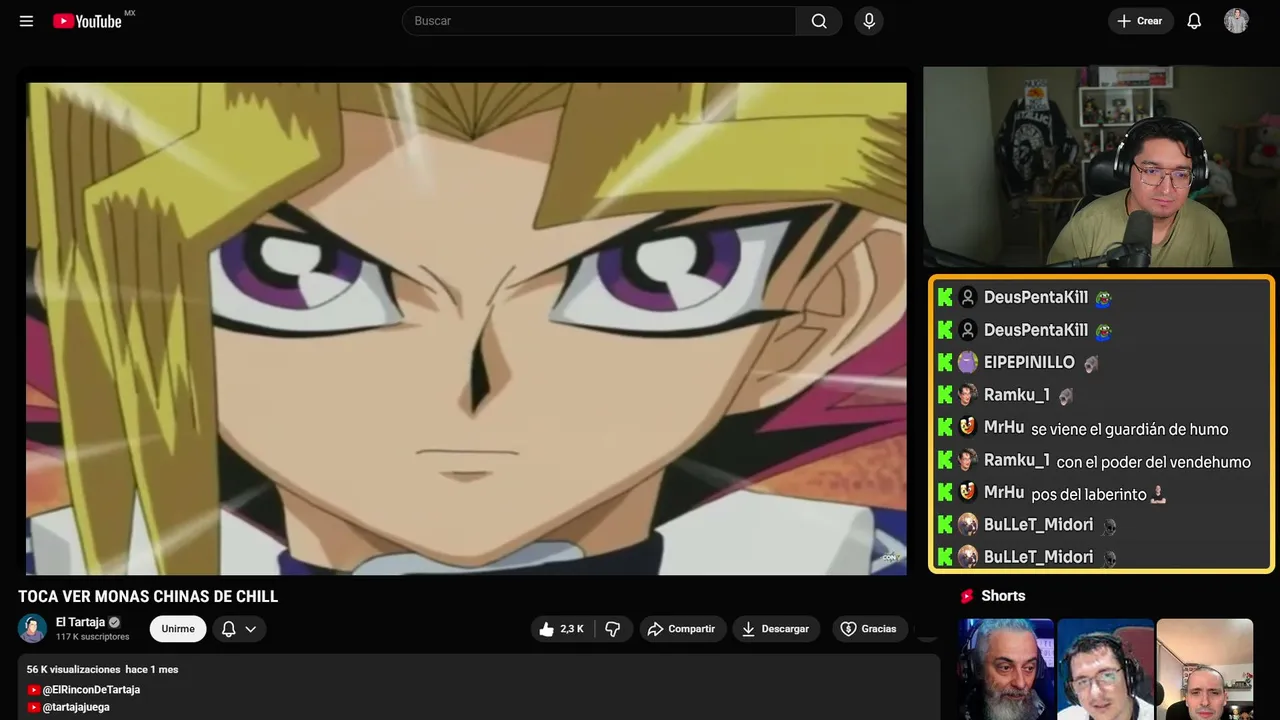Click the purple avatar next to EIPEPINILLO
Viewport: 1280px width, 720px height.
click(x=967, y=362)
